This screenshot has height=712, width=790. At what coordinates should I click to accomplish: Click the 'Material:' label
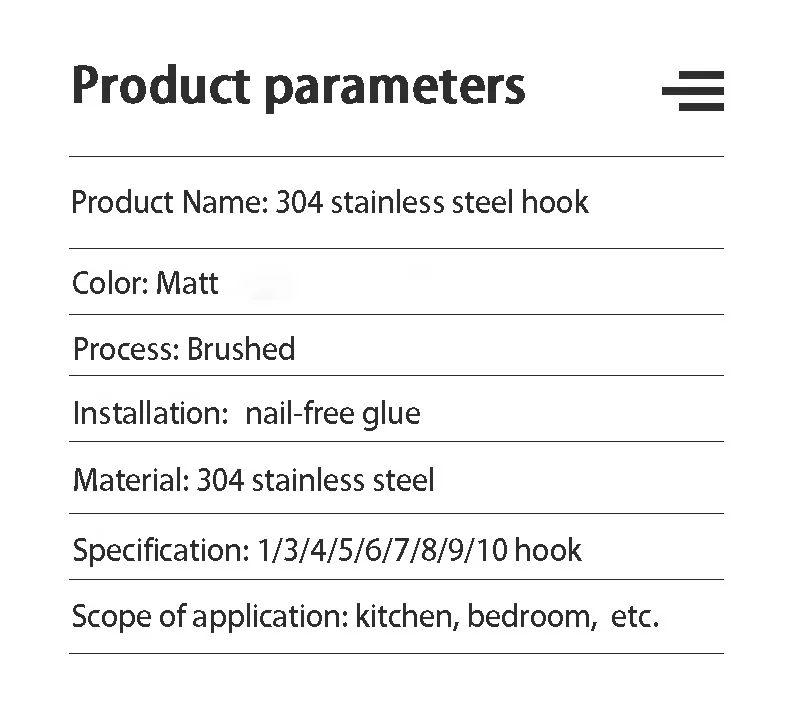coord(130,480)
